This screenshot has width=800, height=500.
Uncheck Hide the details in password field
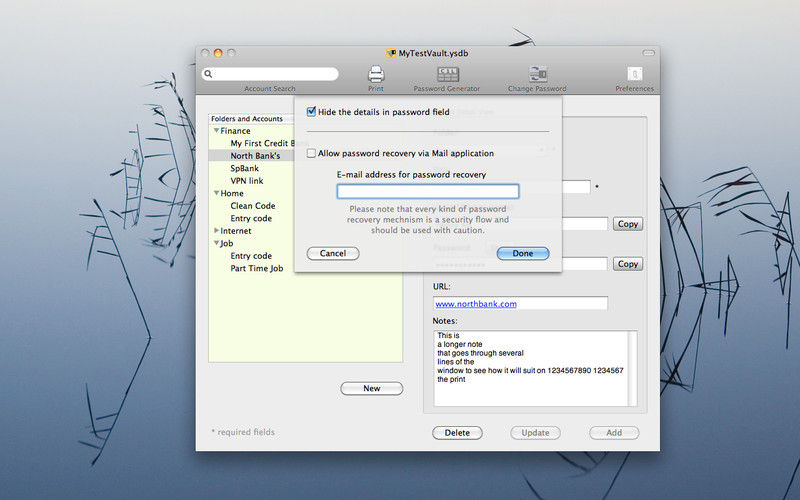click(x=312, y=112)
